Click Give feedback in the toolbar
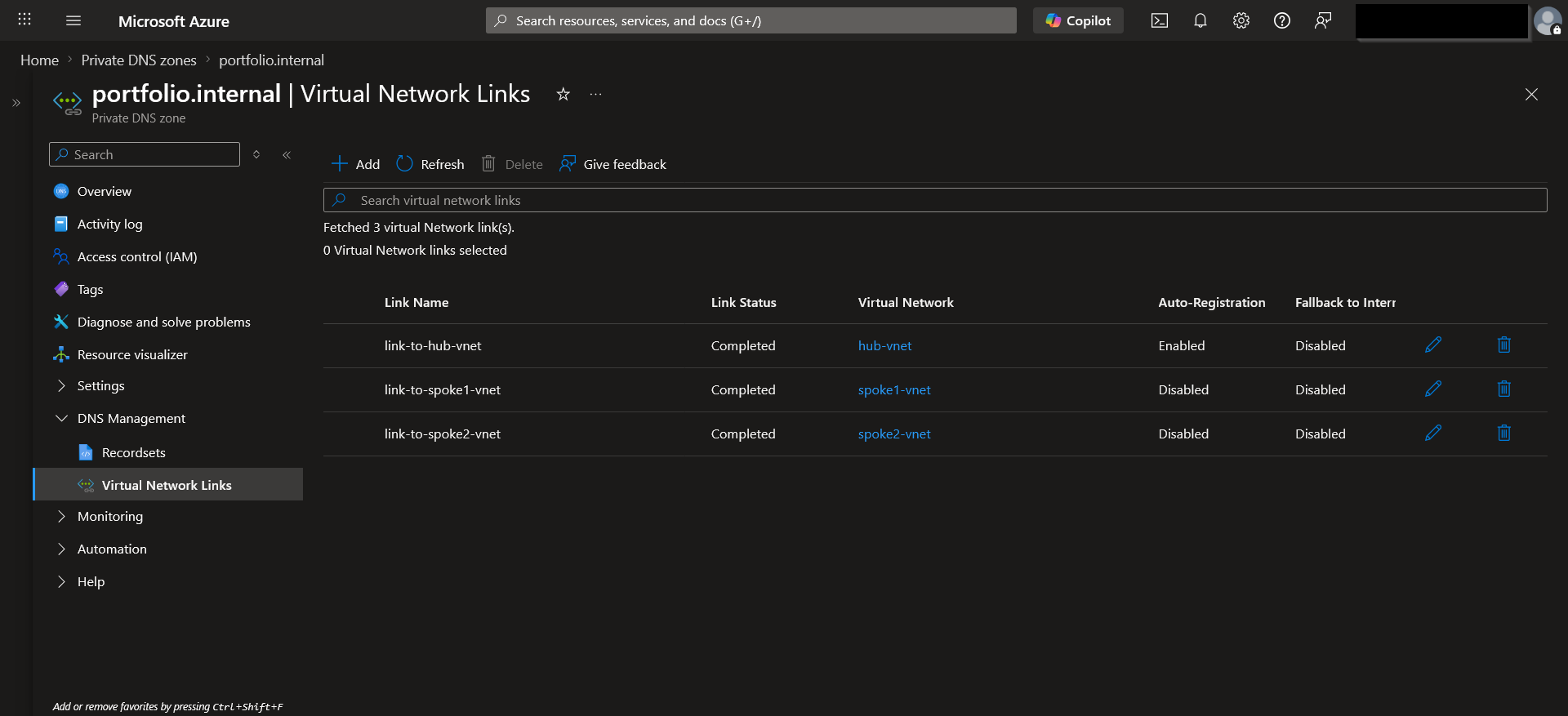This screenshot has height=716, width=1568. (612, 164)
